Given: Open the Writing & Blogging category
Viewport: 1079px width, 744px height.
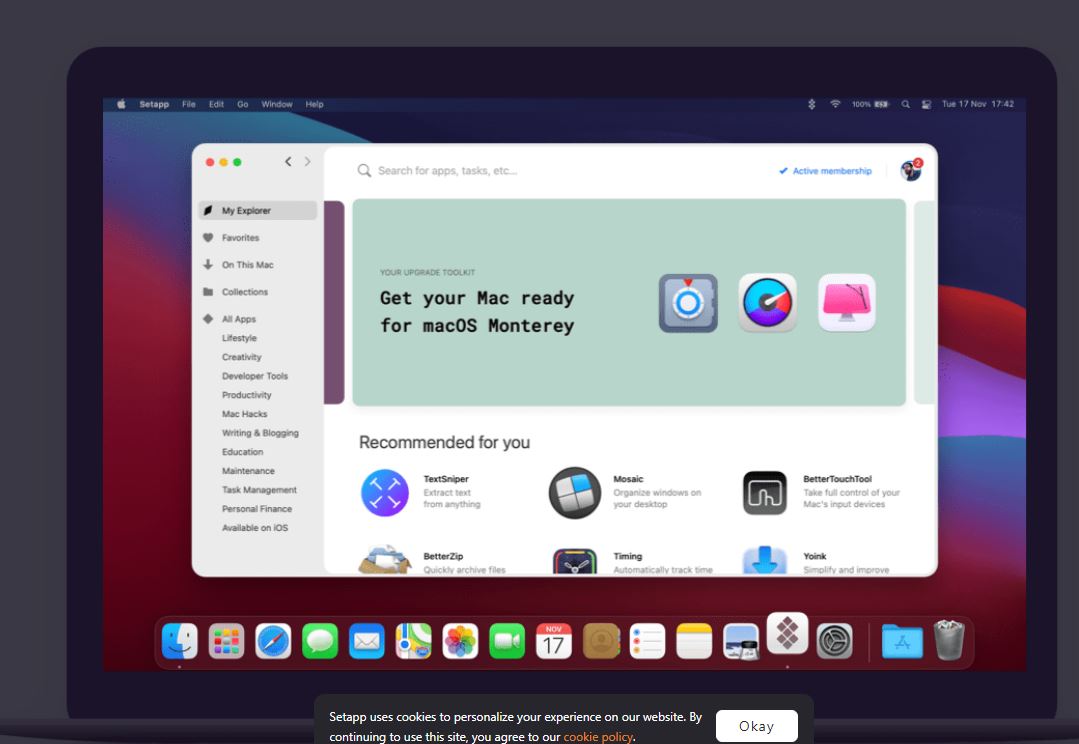Looking at the screenshot, I should click(260, 433).
